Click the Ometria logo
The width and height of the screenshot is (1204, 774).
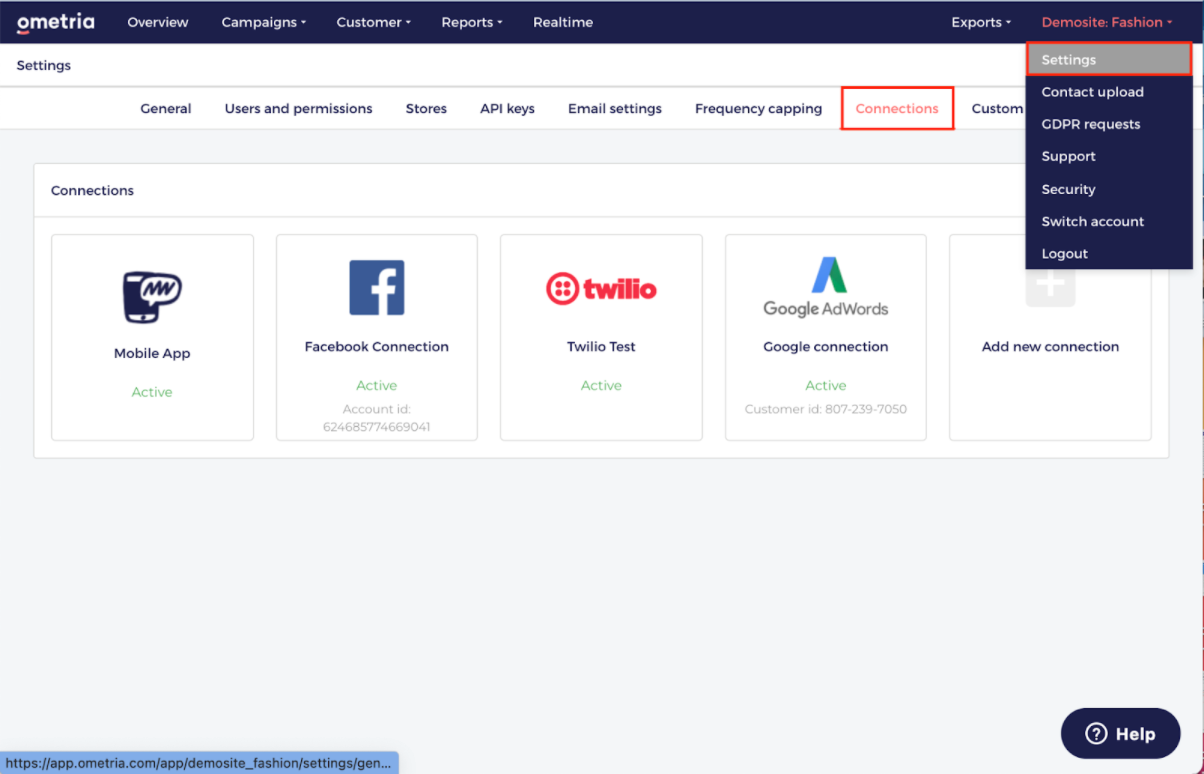tap(56, 22)
